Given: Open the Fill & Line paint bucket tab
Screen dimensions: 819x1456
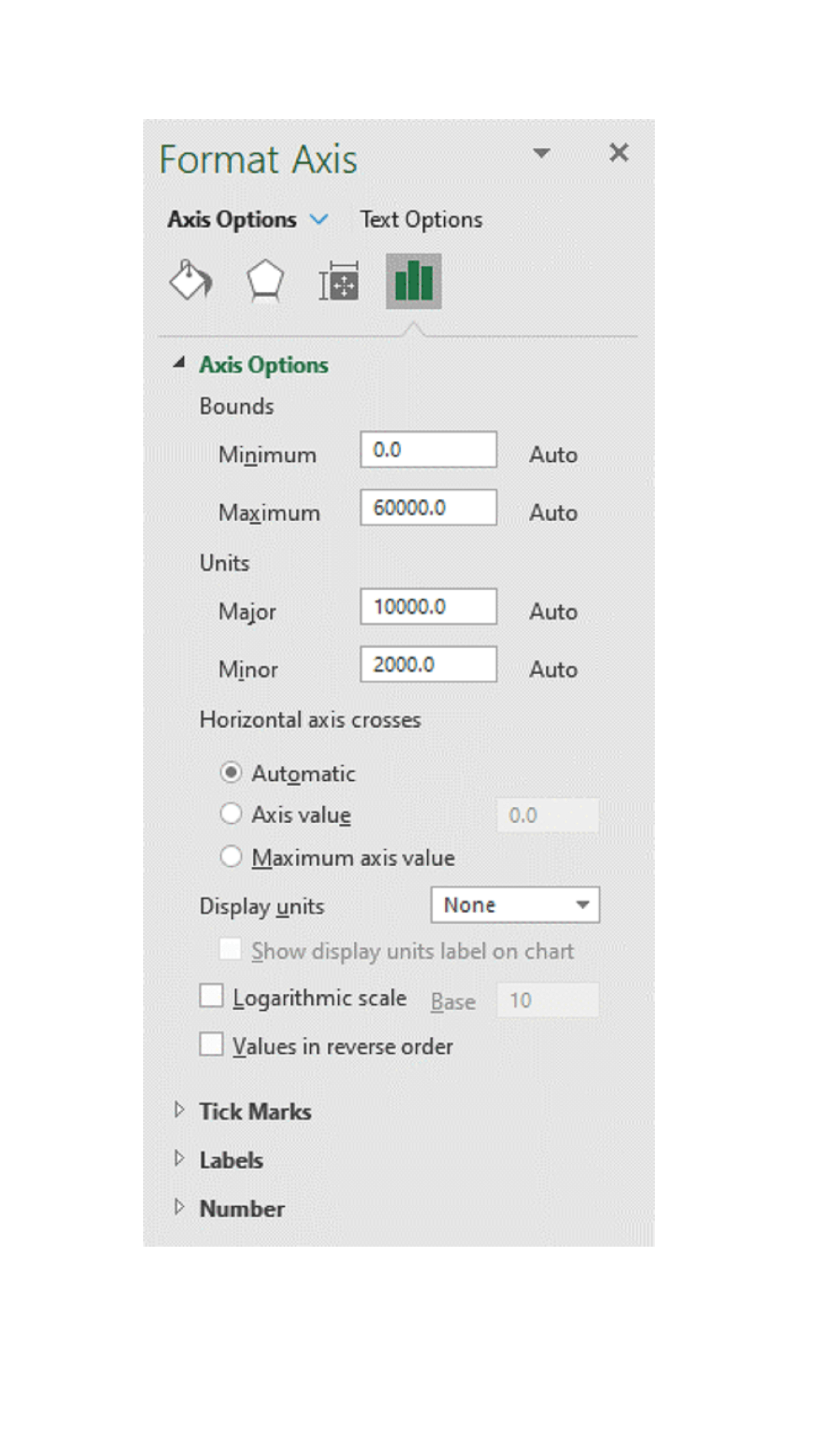Looking at the screenshot, I should [x=190, y=281].
